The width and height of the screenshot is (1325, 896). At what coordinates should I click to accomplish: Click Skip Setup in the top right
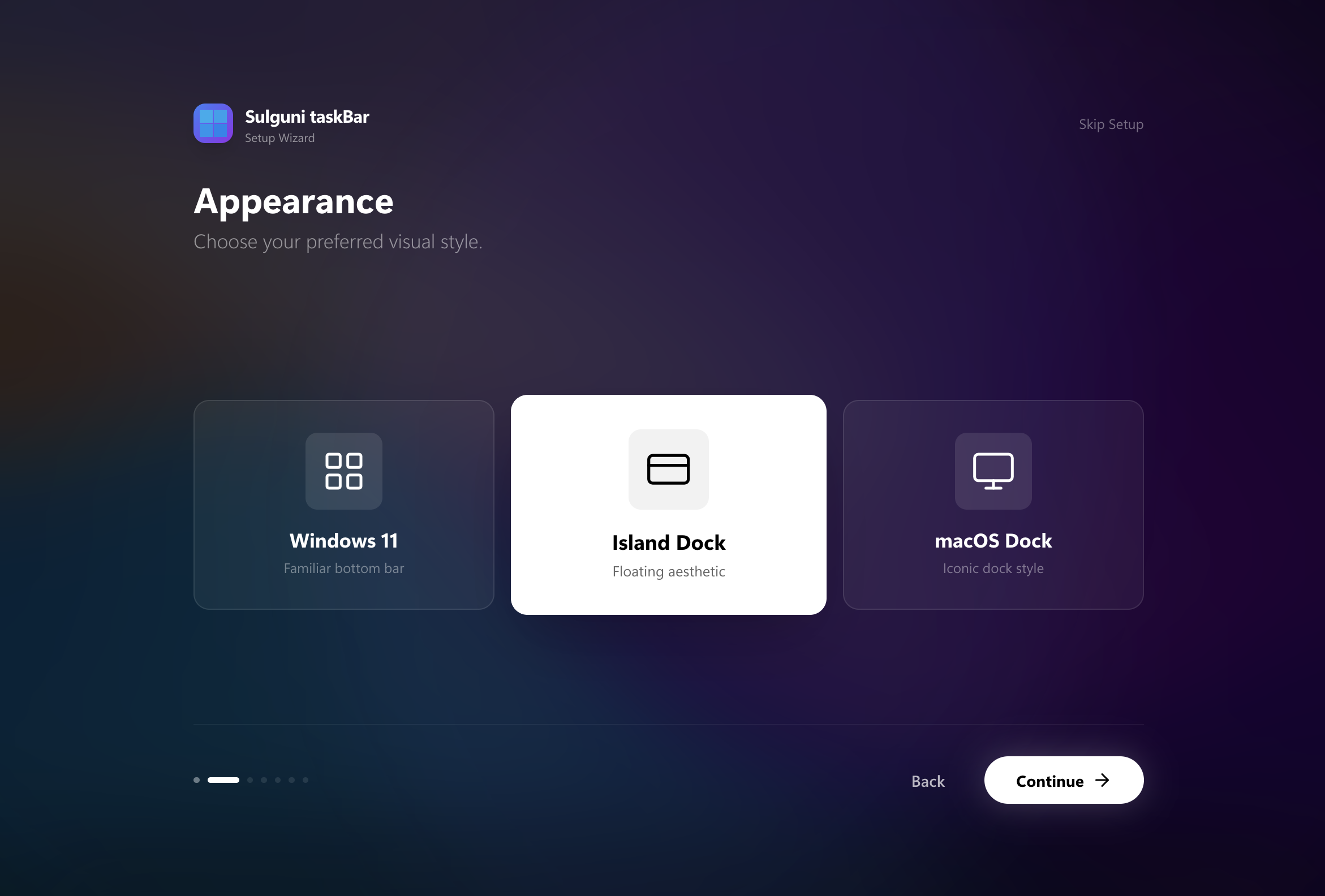pos(1111,124)
